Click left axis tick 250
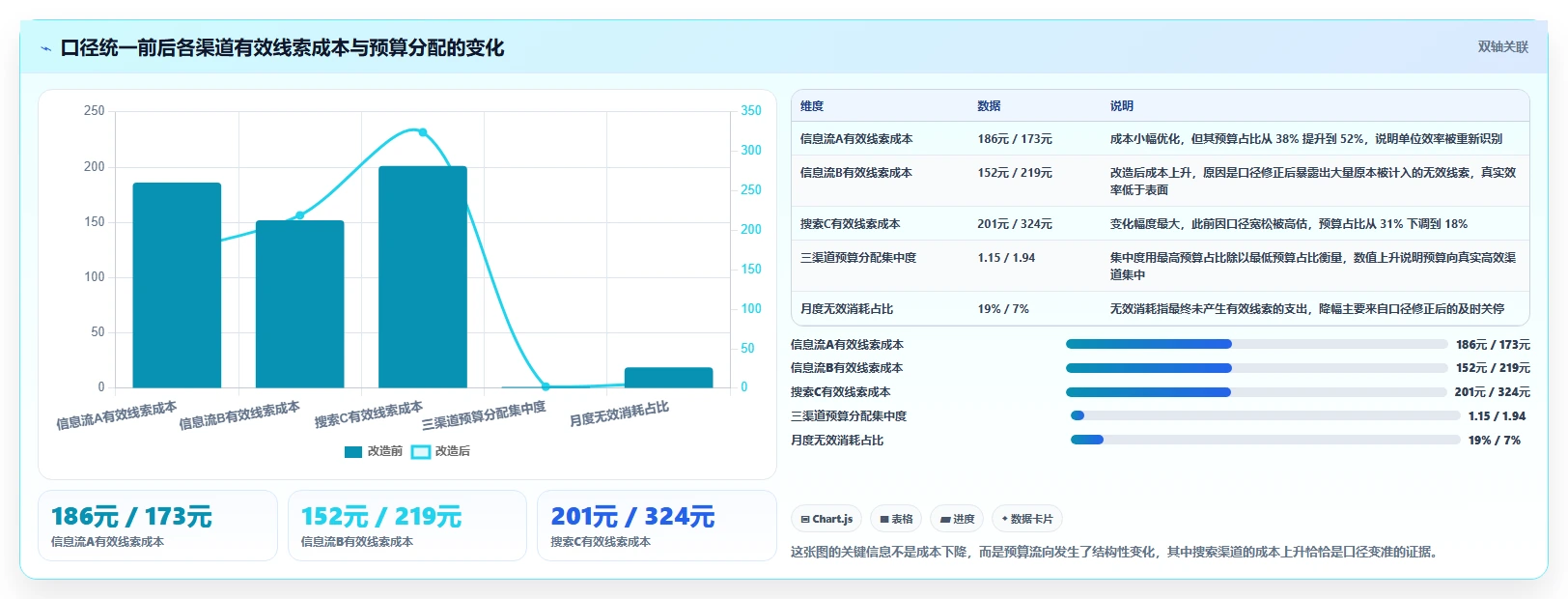 (x=94, y=111)
